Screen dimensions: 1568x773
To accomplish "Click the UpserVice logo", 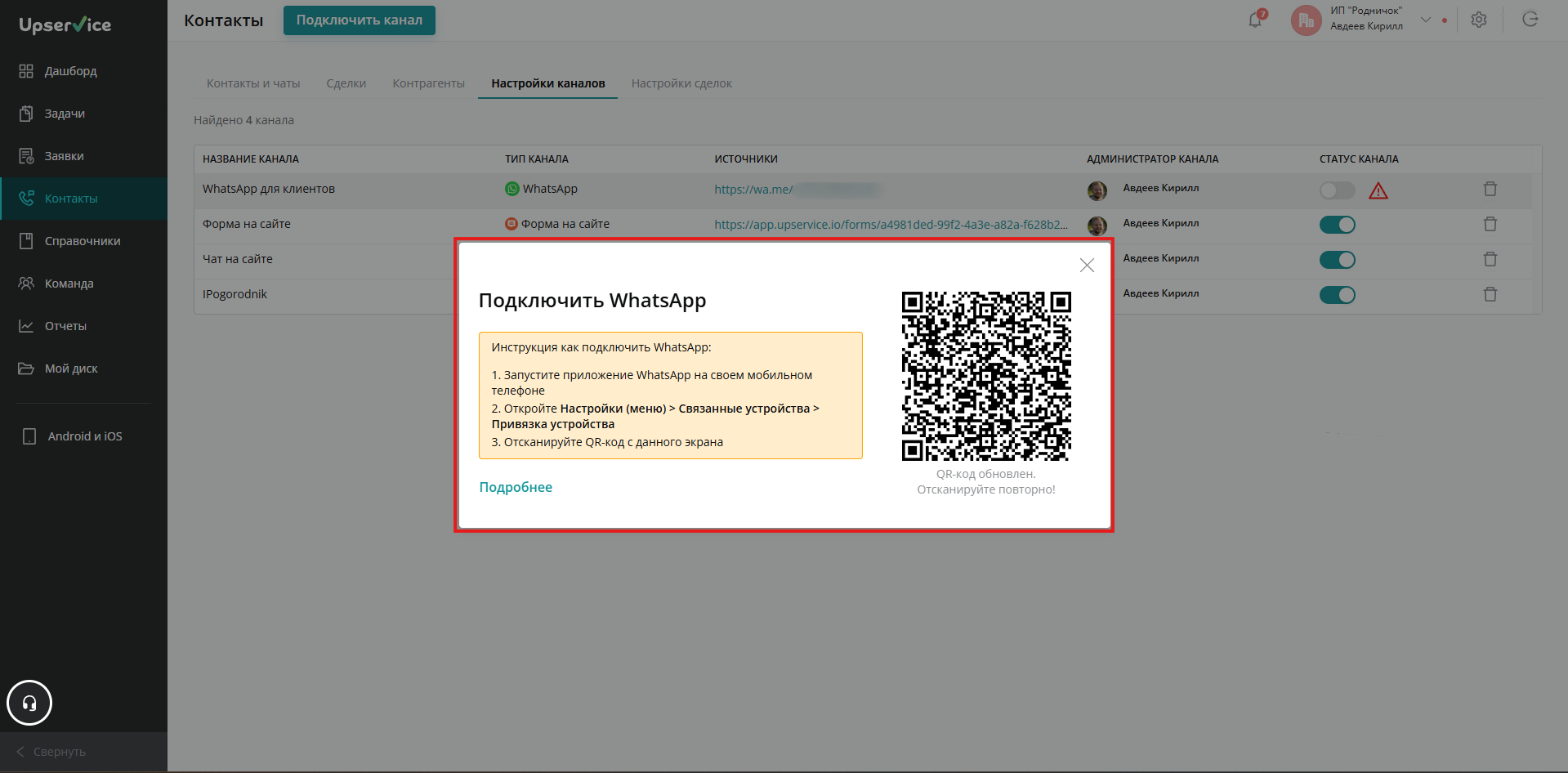I will pyautogui.click(x=65, y=25).
